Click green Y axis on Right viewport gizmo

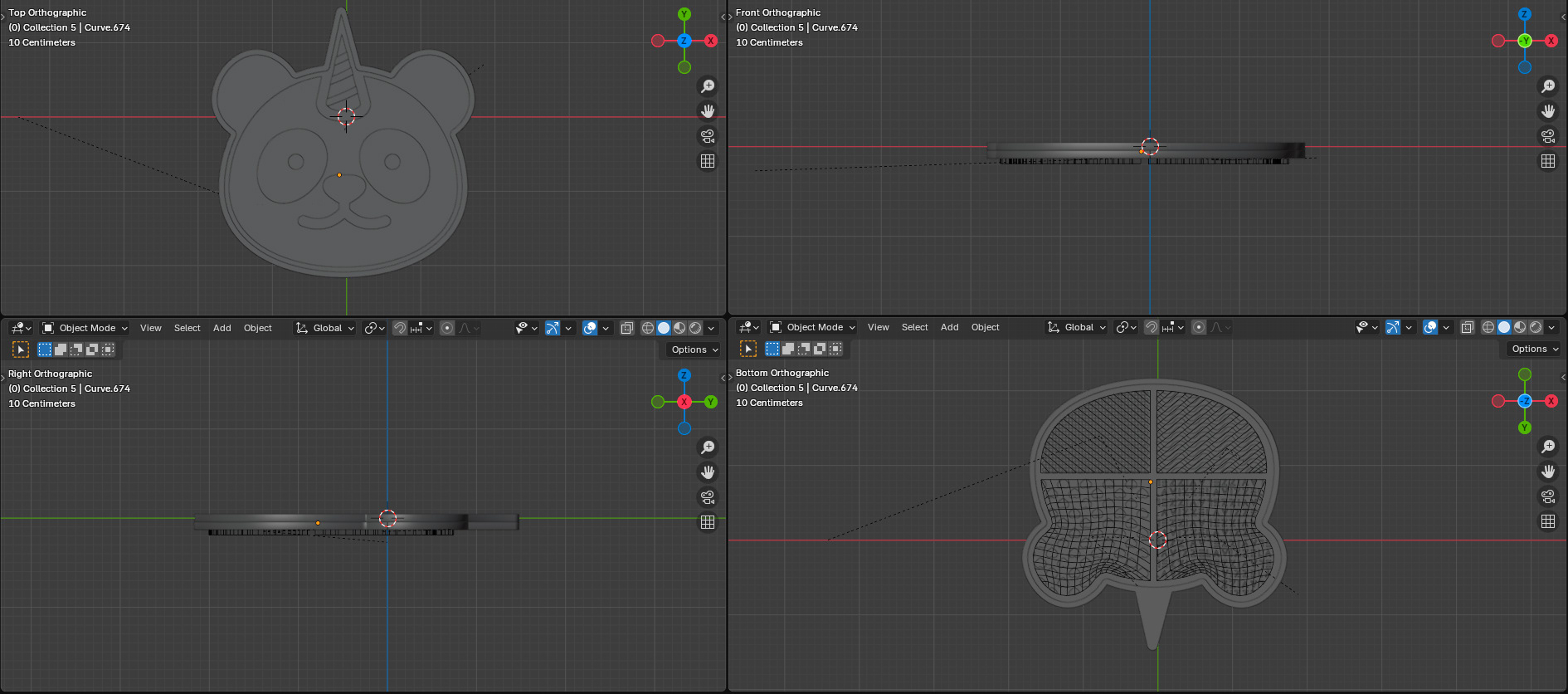pos(711,402)
